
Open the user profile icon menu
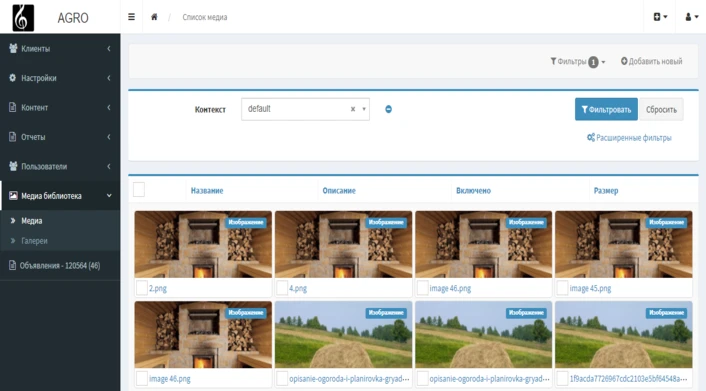tap(691, 17)
